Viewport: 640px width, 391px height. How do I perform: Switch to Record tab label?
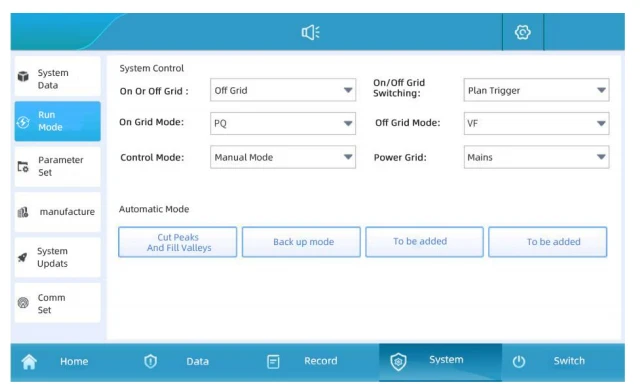pos(321,361)
